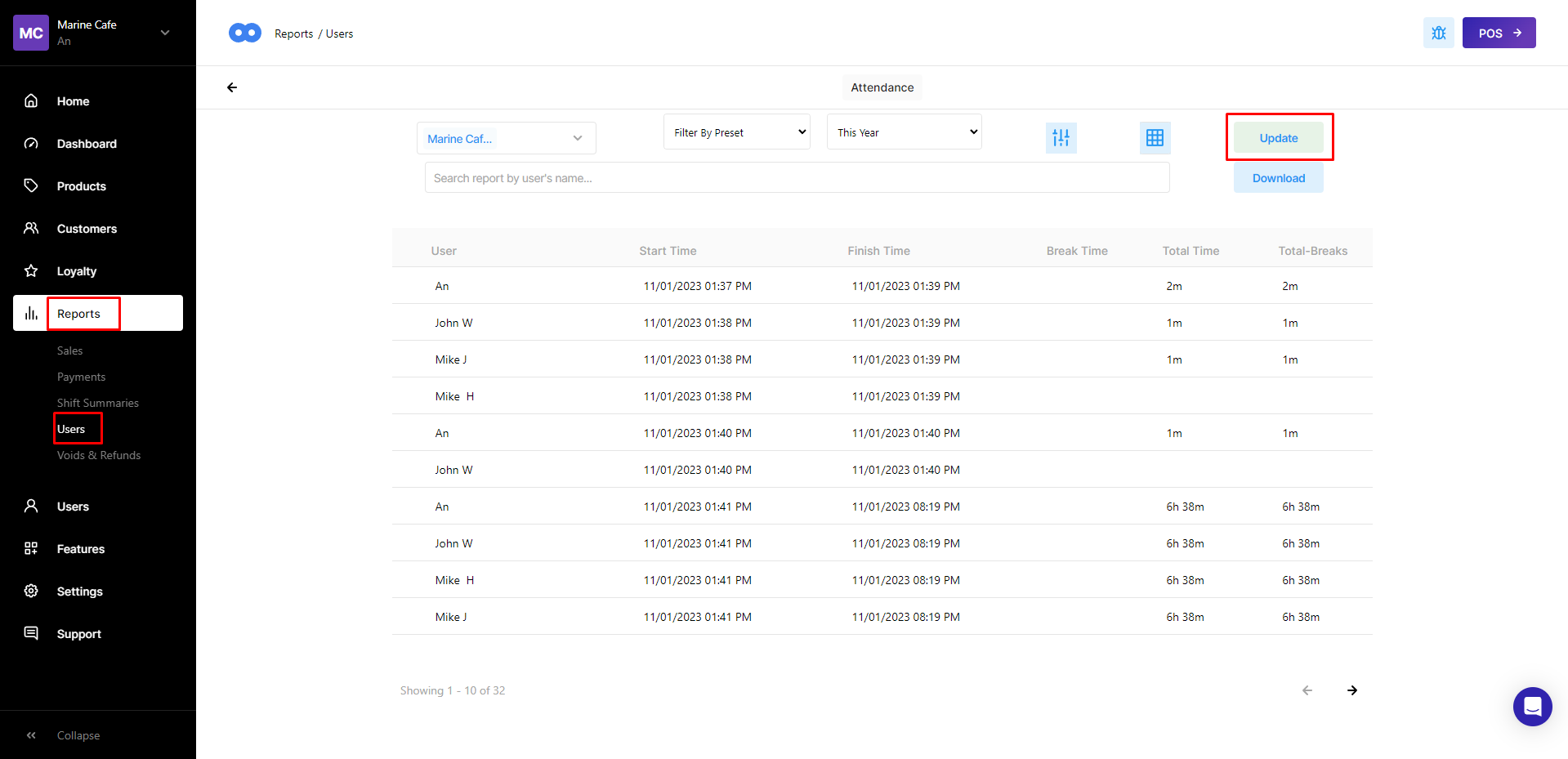This screenshot has height=759, width=1568.
Task: Open the Filter By Preset dropdown
Action: pyautogui.click(x=737, y=132)
